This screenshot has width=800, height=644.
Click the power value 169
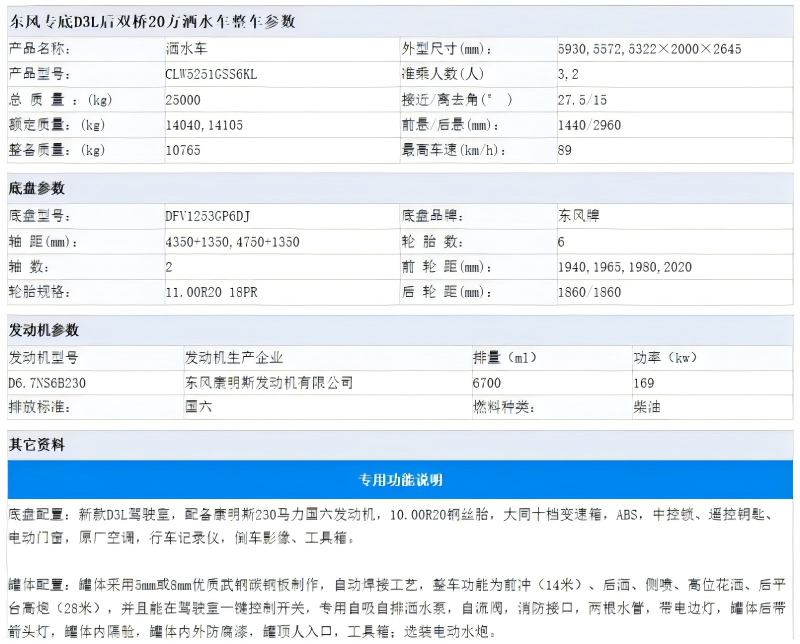tap(644, 382)
